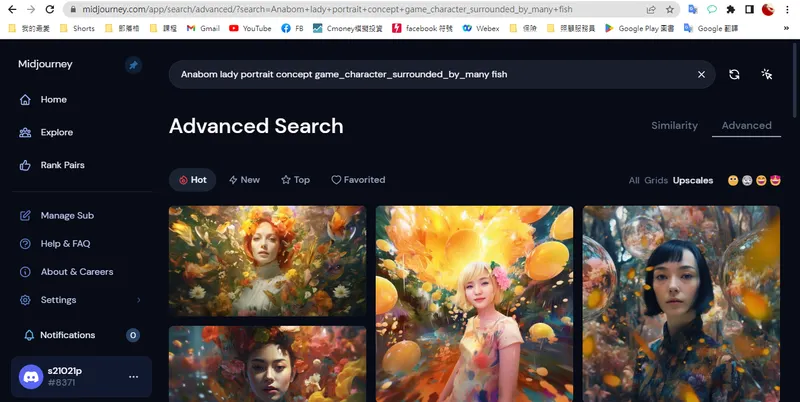Select the New sorting filter

(x=244, y=180)
